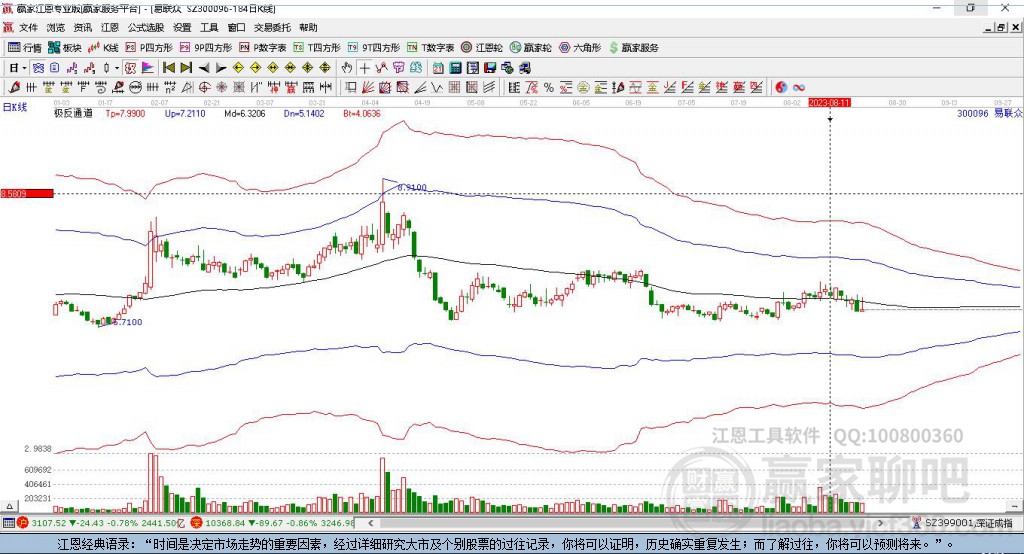This screenshot has height=554, width=1024.
Task: Click the Tp=7.9900 value
Action: (x=125, y=113)
